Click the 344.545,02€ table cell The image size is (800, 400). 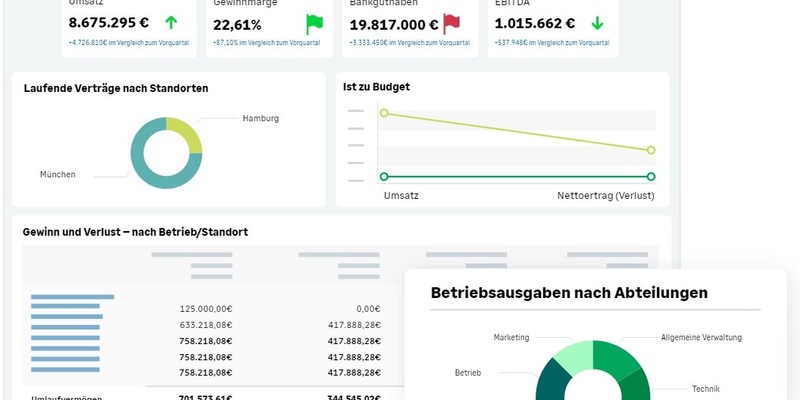tap(354, 397)
